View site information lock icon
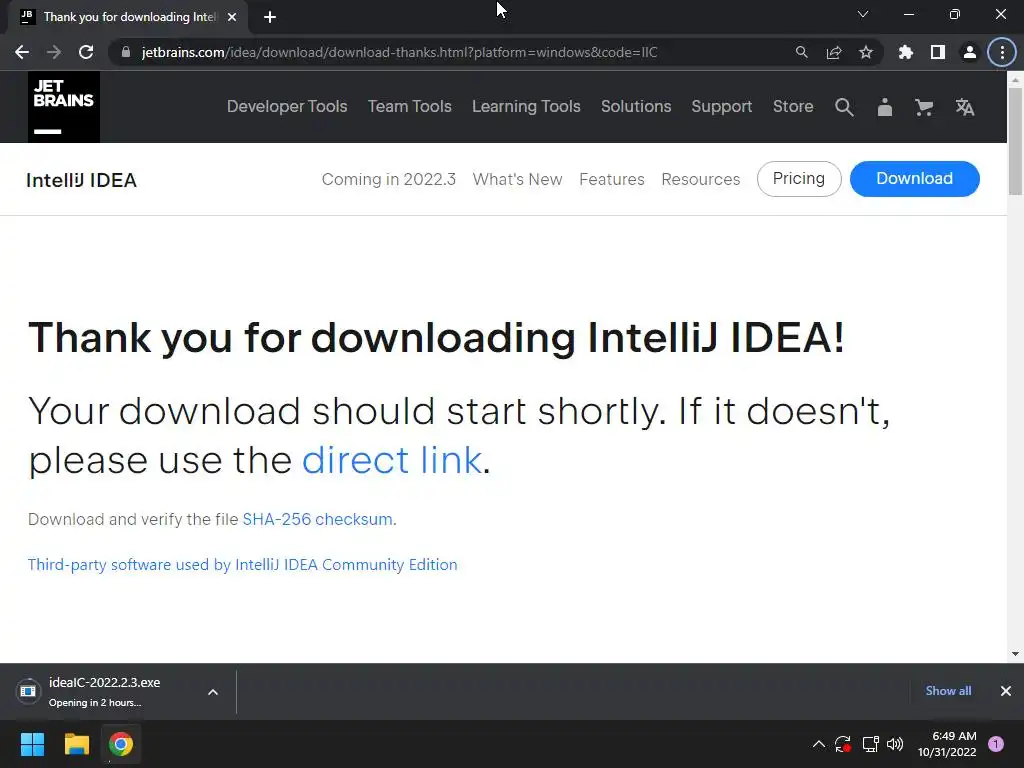Image resolution: width=1024 pixels, height=768 pixels. coord(126,52)
